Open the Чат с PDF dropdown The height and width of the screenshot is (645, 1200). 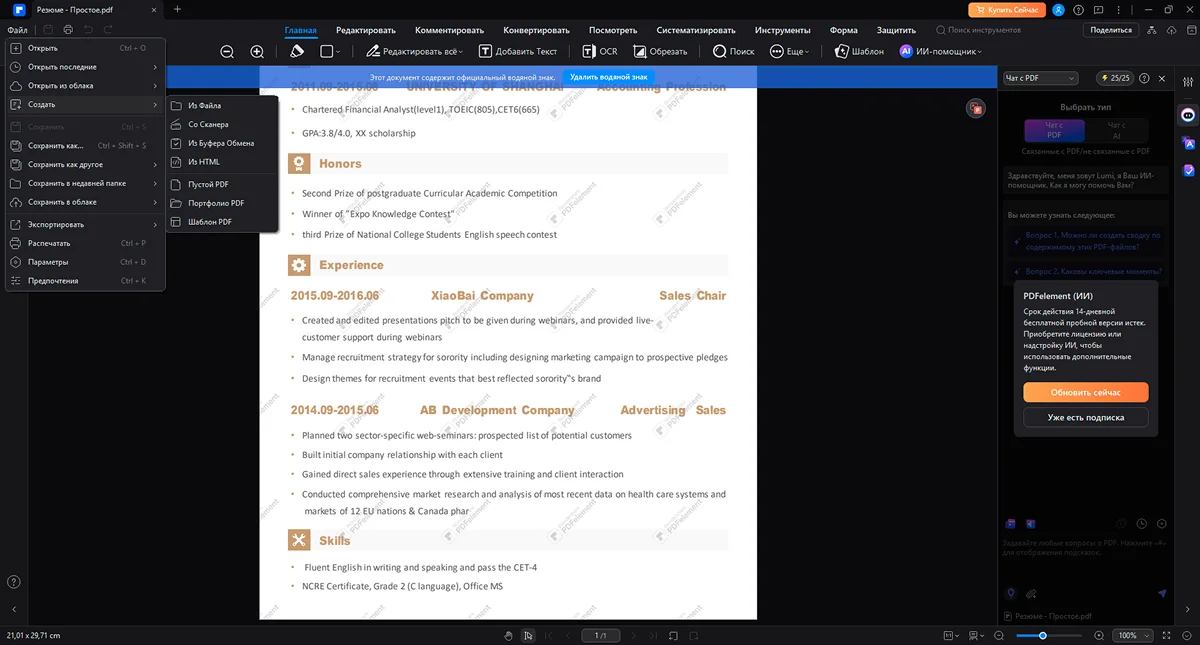point(1040,77)
